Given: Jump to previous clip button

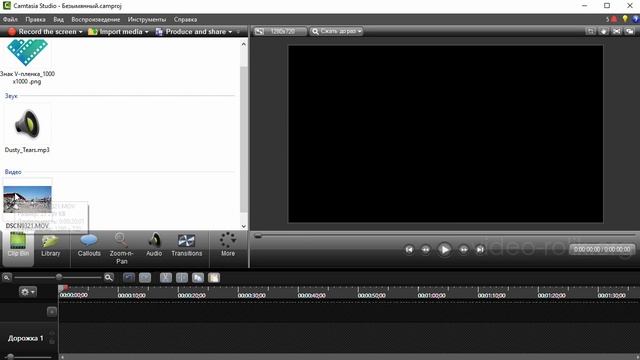Looking at the screenshot, I should coord(409,249).
